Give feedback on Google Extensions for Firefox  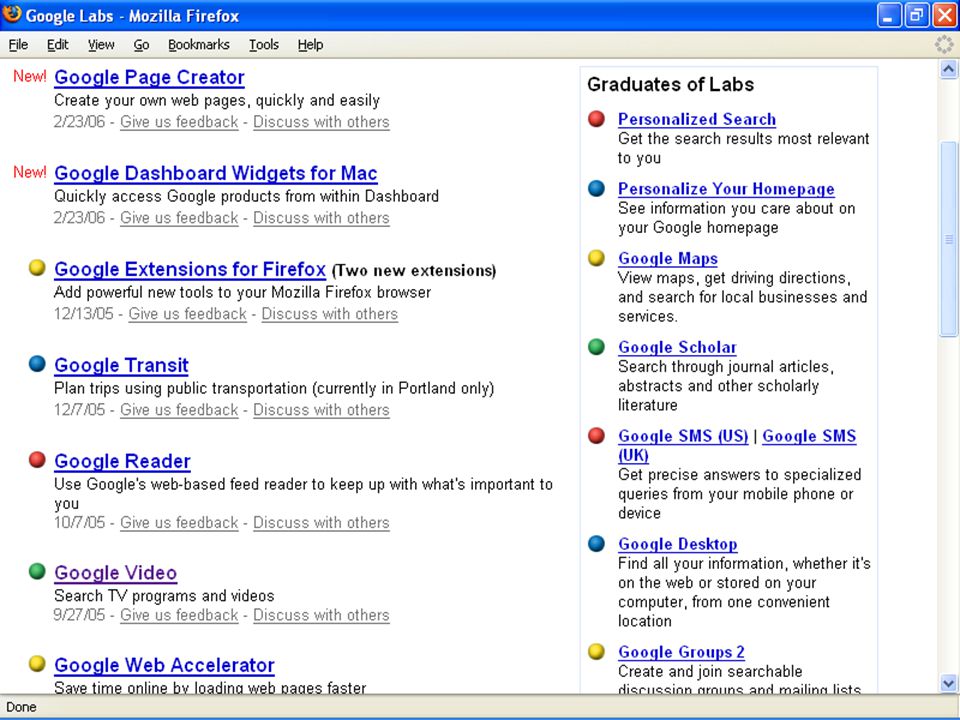point(187,314)
